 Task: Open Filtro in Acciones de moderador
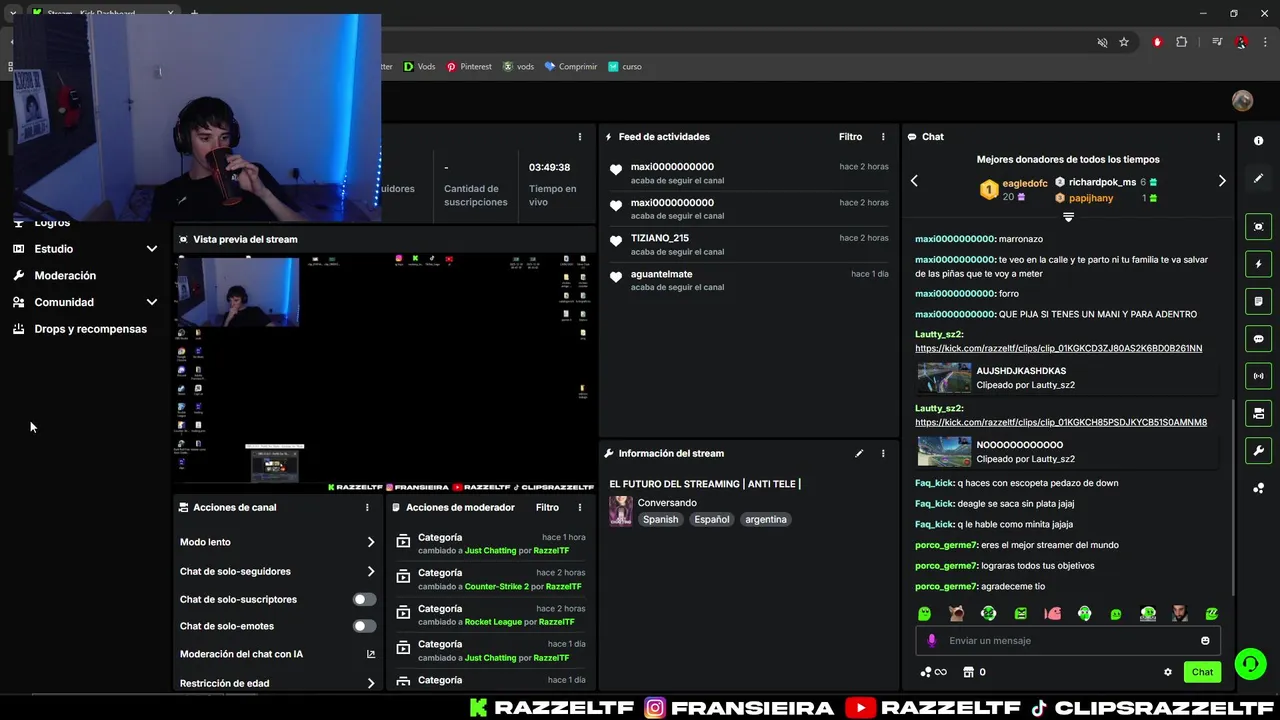tap(547, 507)
